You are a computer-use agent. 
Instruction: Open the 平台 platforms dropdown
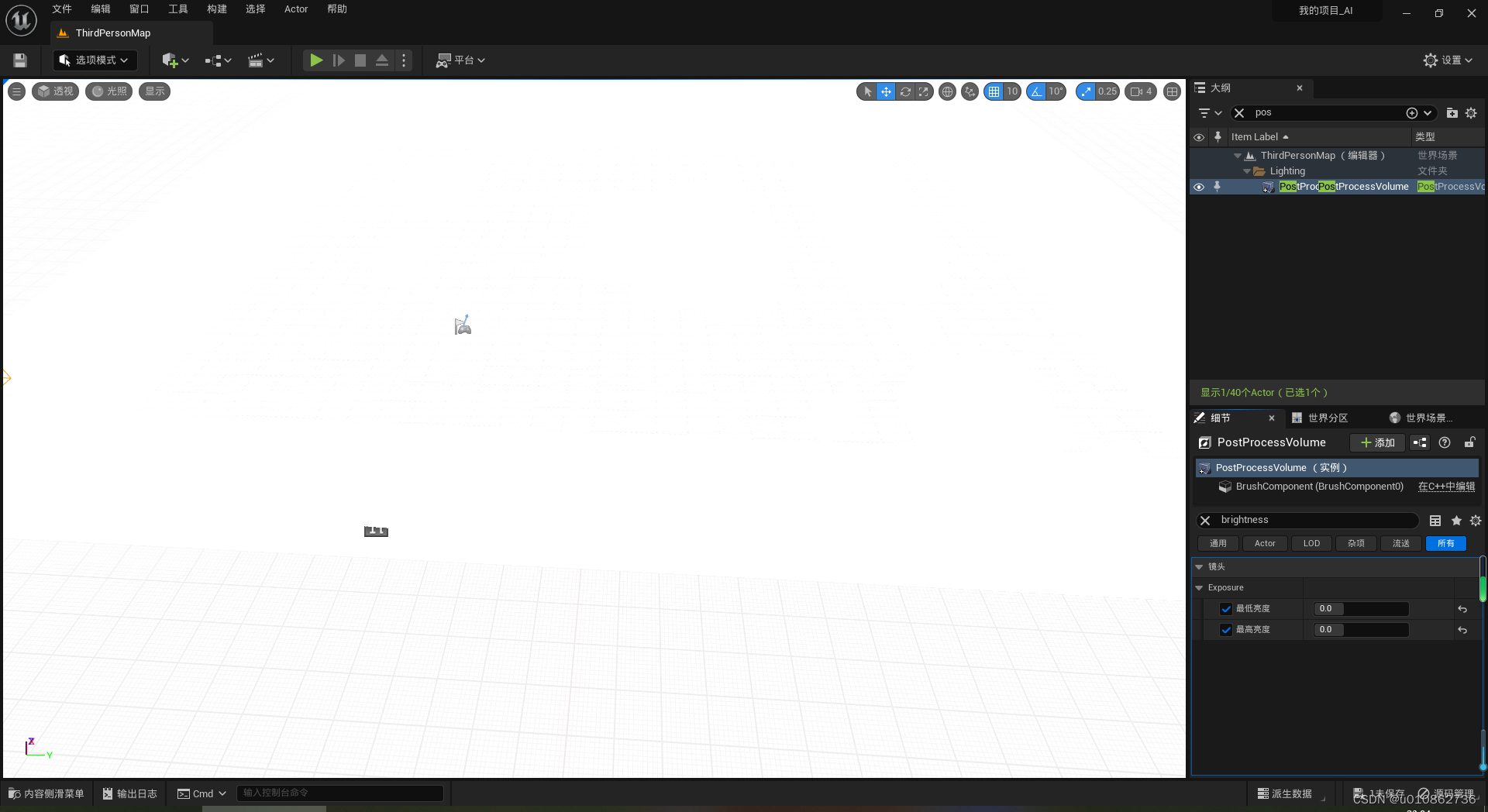(x=460, y=60)
